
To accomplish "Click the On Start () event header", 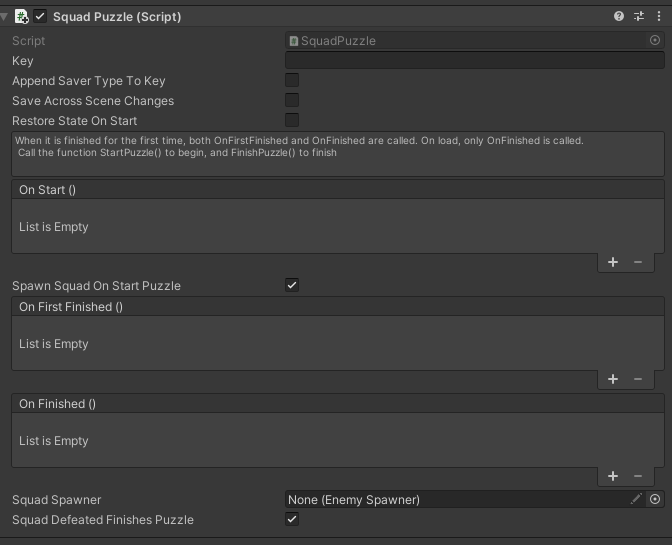I will coord(338,190).
